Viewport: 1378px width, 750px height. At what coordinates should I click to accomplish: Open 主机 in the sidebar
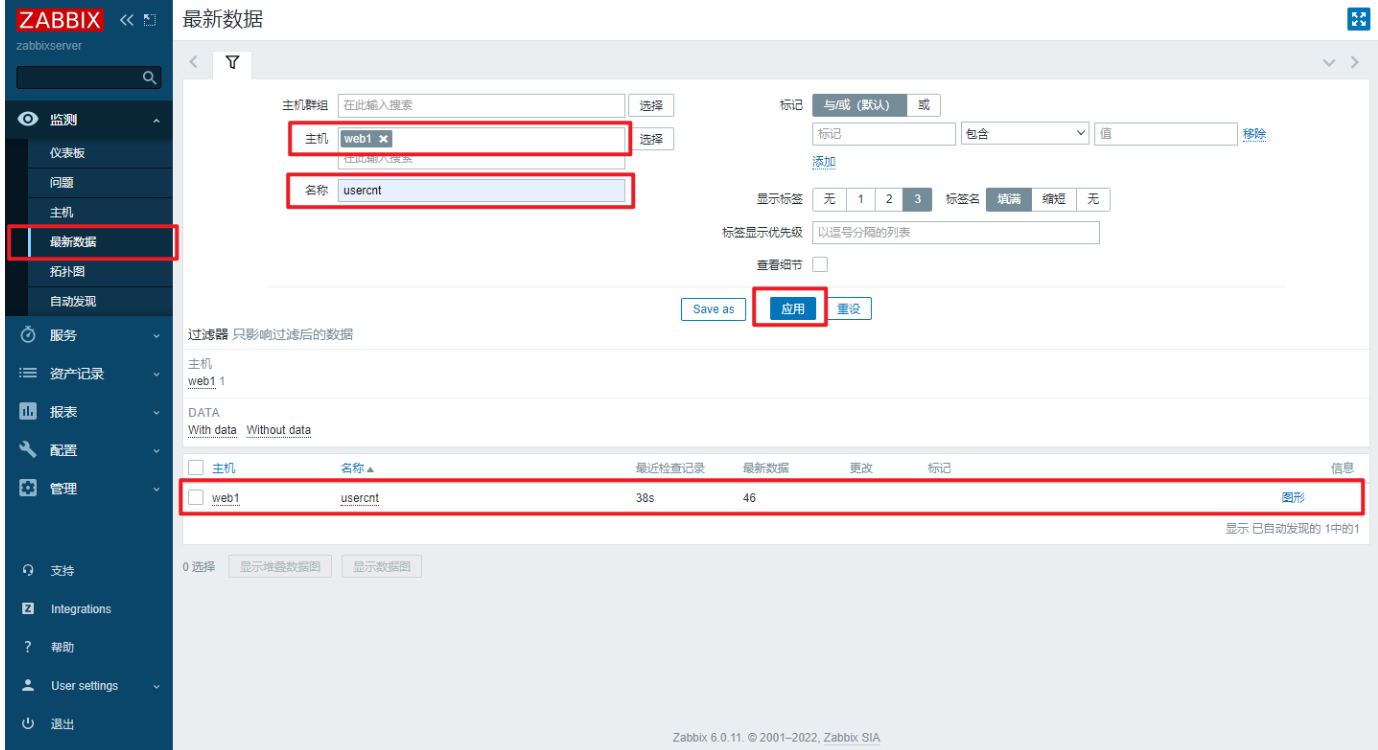(x=62, y=212)
